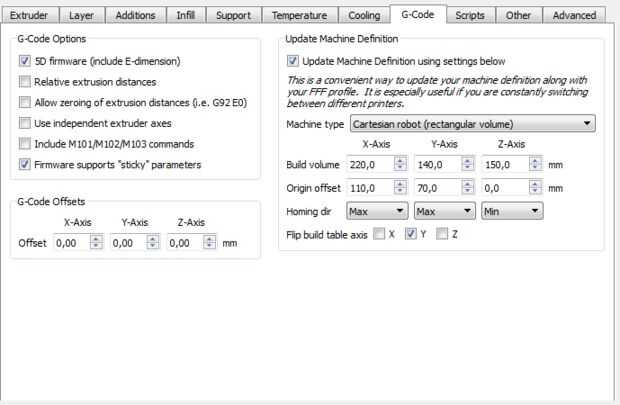Viewport: 620px width, 405px height.
Task: Switch to the Temperature tab
Action: click(299, 15)
